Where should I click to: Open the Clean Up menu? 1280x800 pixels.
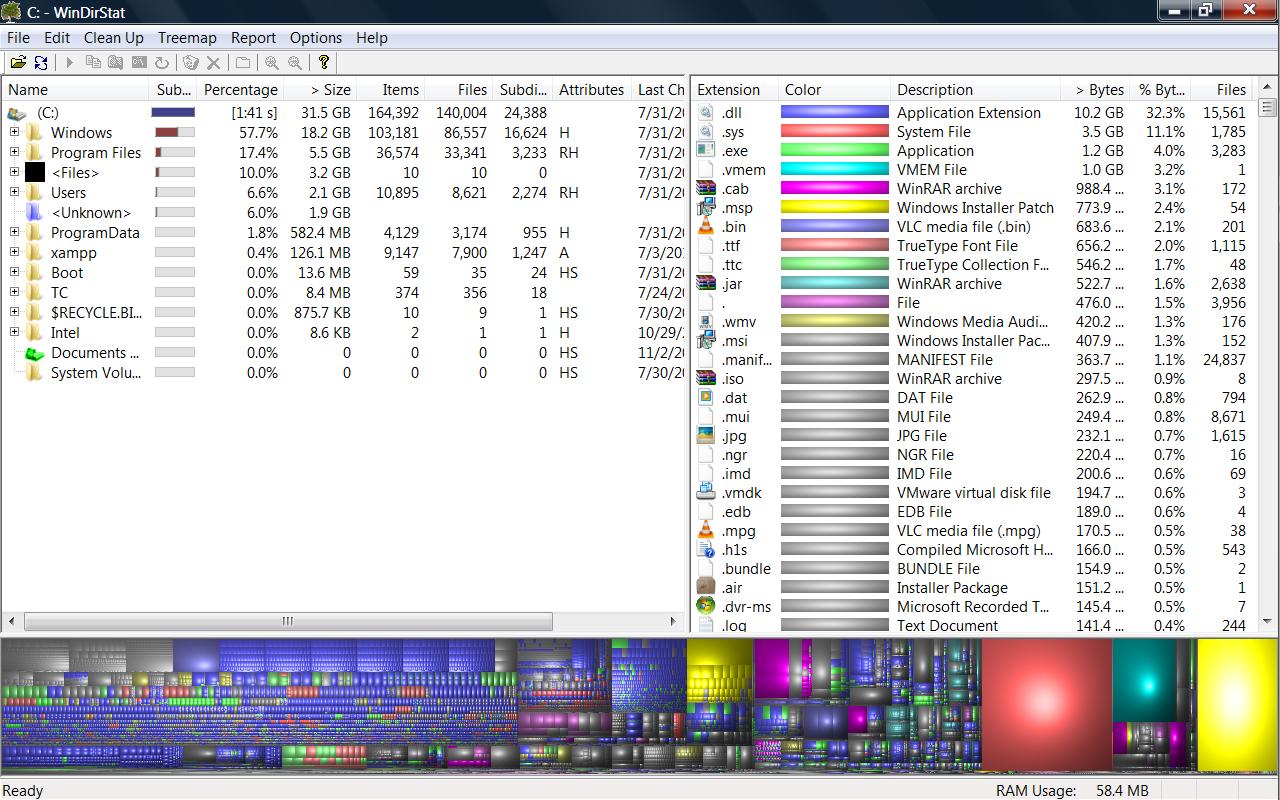point(113,38)
